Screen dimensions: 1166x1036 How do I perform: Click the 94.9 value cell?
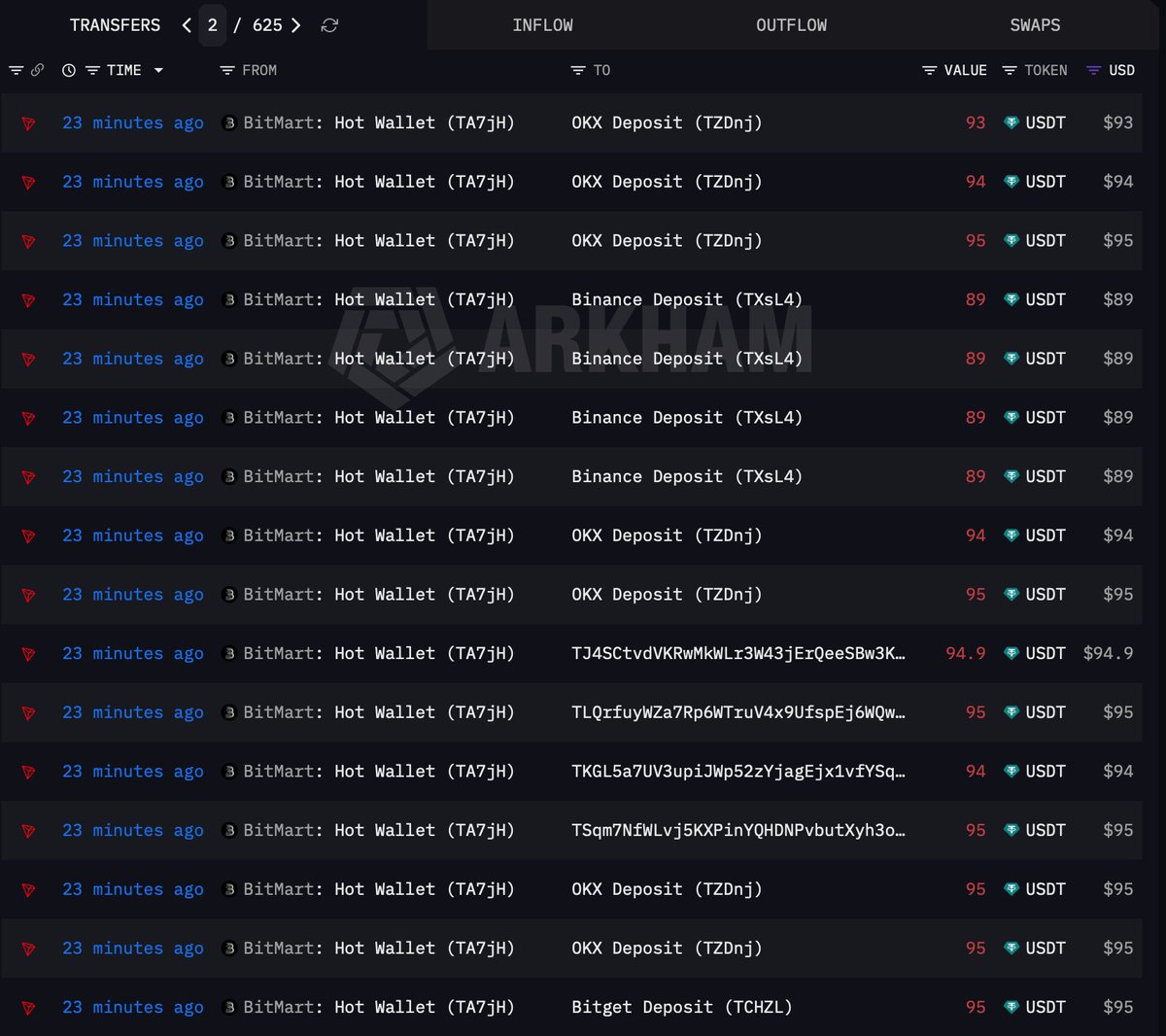[966, 653]
